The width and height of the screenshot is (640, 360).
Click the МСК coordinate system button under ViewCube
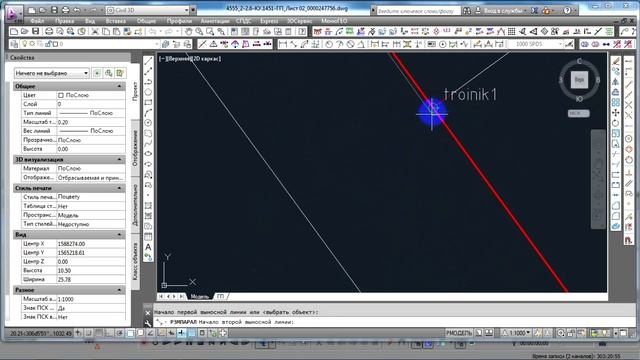coord(578,113)
